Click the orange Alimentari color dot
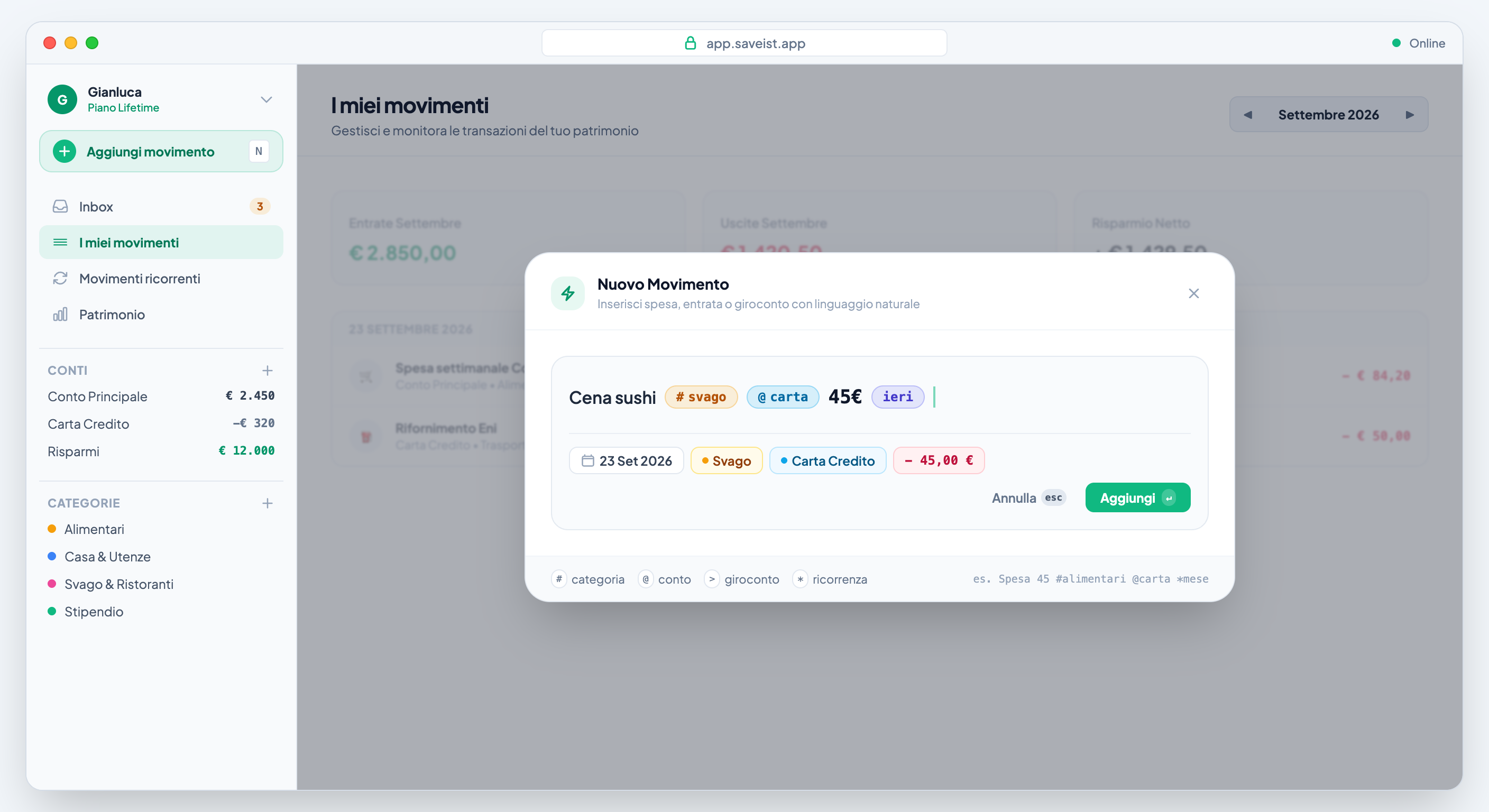 pyautogui.click(x=52, y=529)
